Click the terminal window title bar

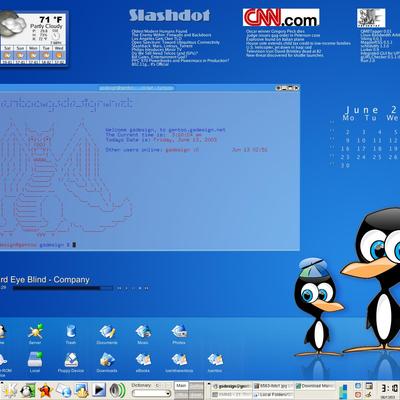[150, 88]
